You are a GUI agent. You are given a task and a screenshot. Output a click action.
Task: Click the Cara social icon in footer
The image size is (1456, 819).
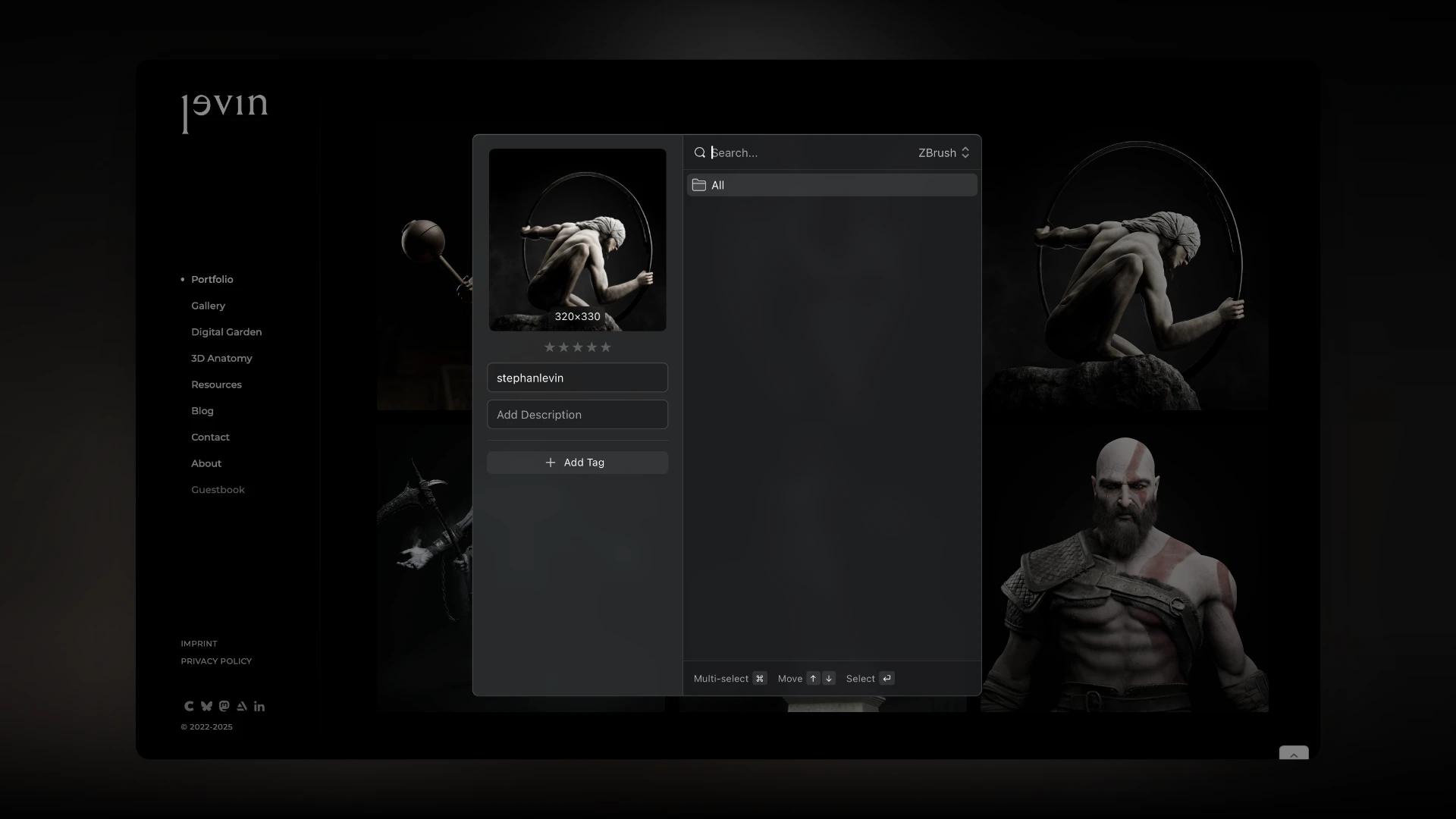click(x=189, y=706)
